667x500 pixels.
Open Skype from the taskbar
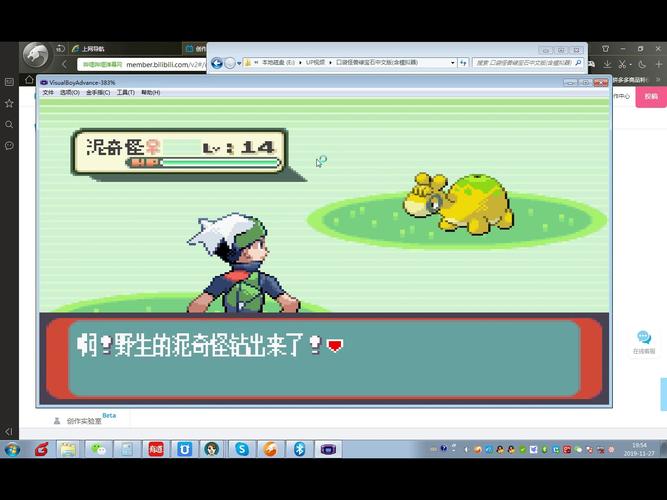(242, 449)
